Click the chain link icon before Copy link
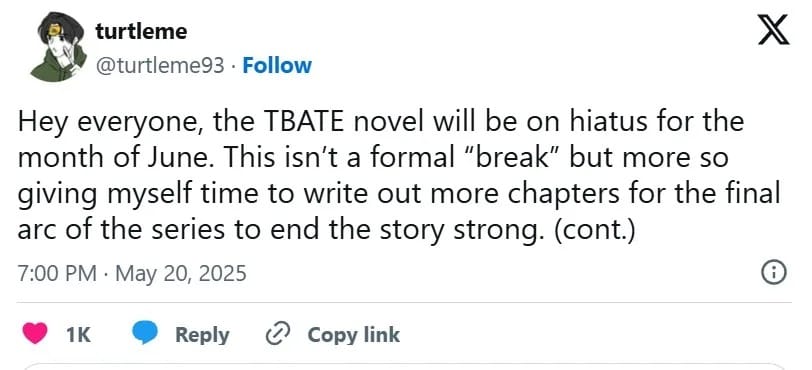The image size is (812, 370). coord(279,335)
